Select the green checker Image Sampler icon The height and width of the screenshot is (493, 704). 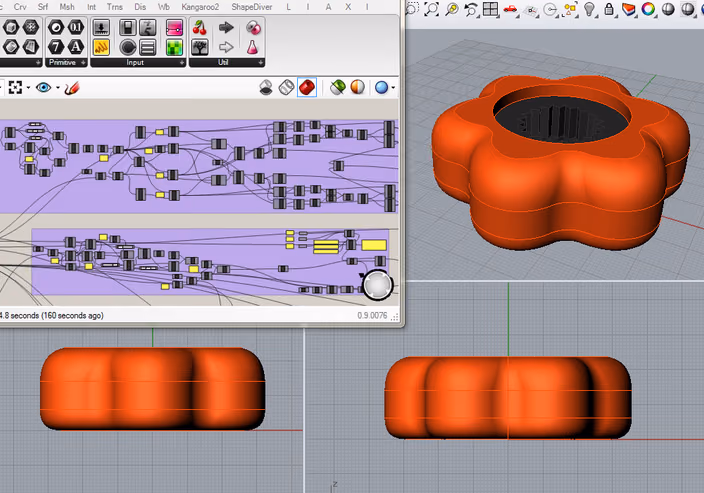pyautogui.click(x=175, y=47)
